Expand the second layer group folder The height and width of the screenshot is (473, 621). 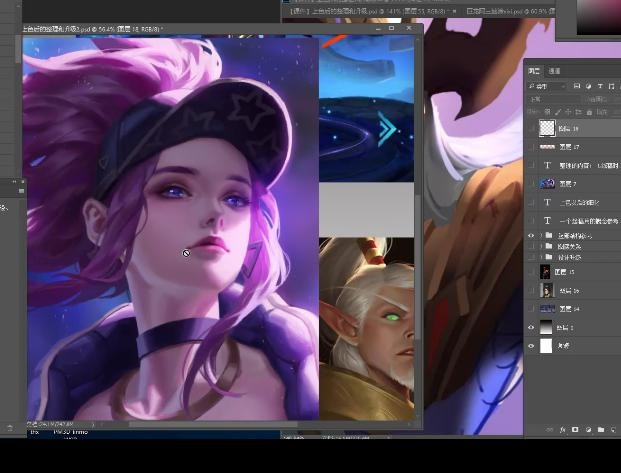(x=540, y=246)
